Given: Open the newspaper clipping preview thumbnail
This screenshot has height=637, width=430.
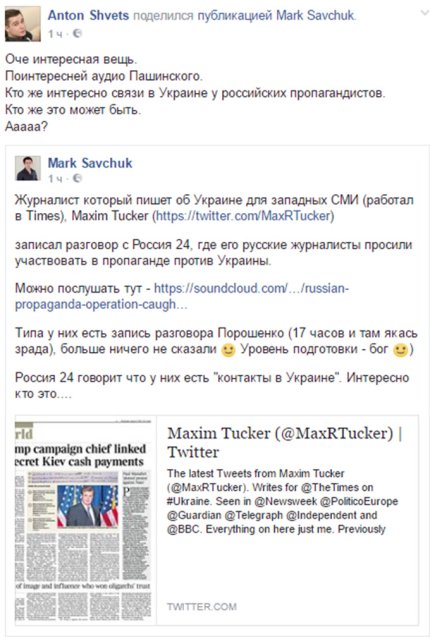Looking at the screenshot, I should (83, 520).
